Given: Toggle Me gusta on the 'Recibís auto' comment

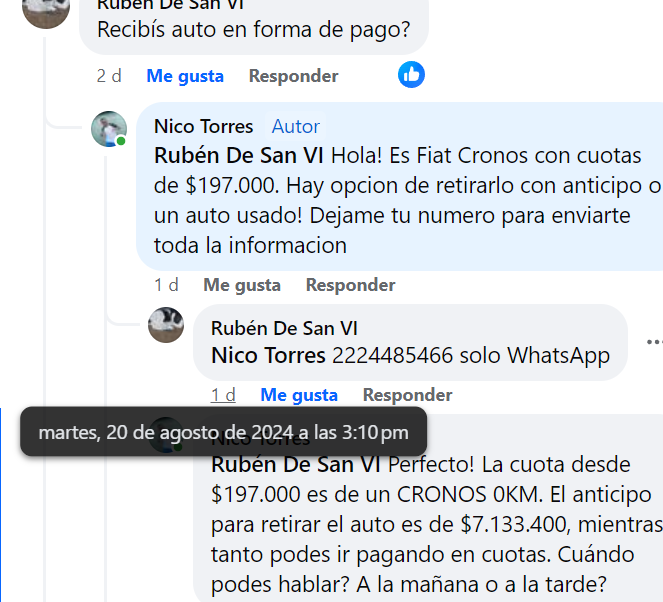Looking at the screenshot, I should point(185,76).
